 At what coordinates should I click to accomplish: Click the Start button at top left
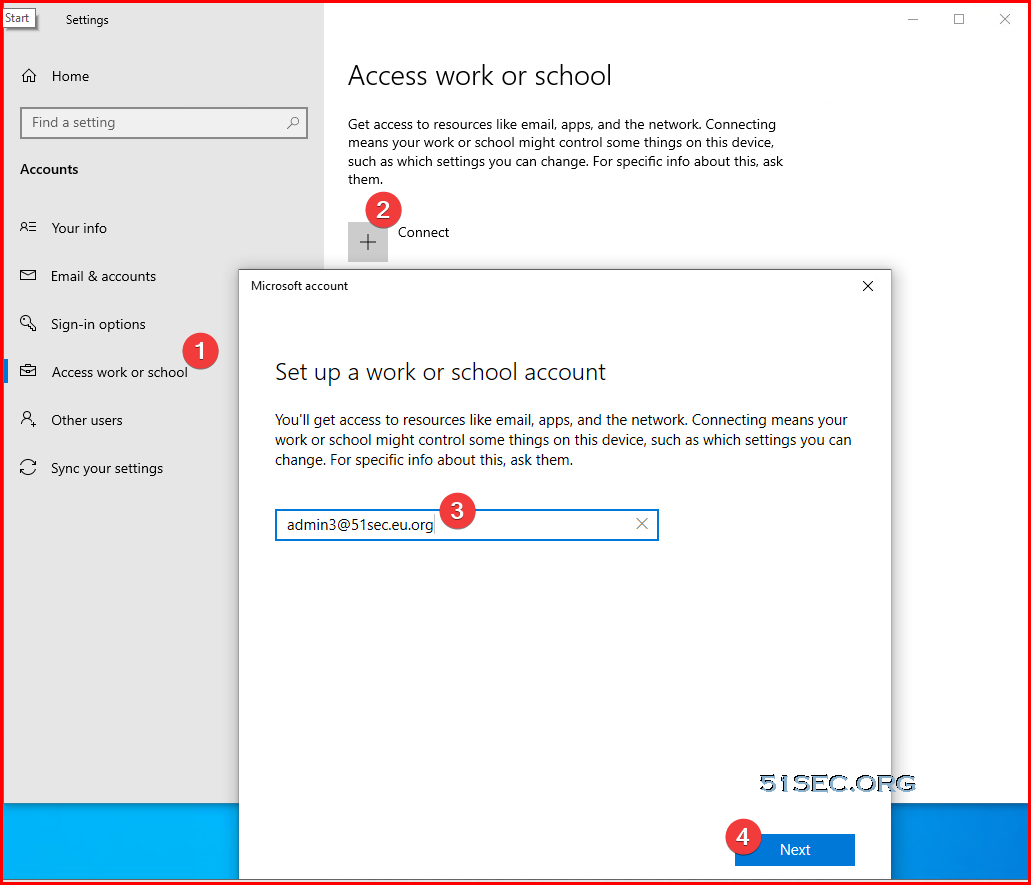tap(18, 18)
